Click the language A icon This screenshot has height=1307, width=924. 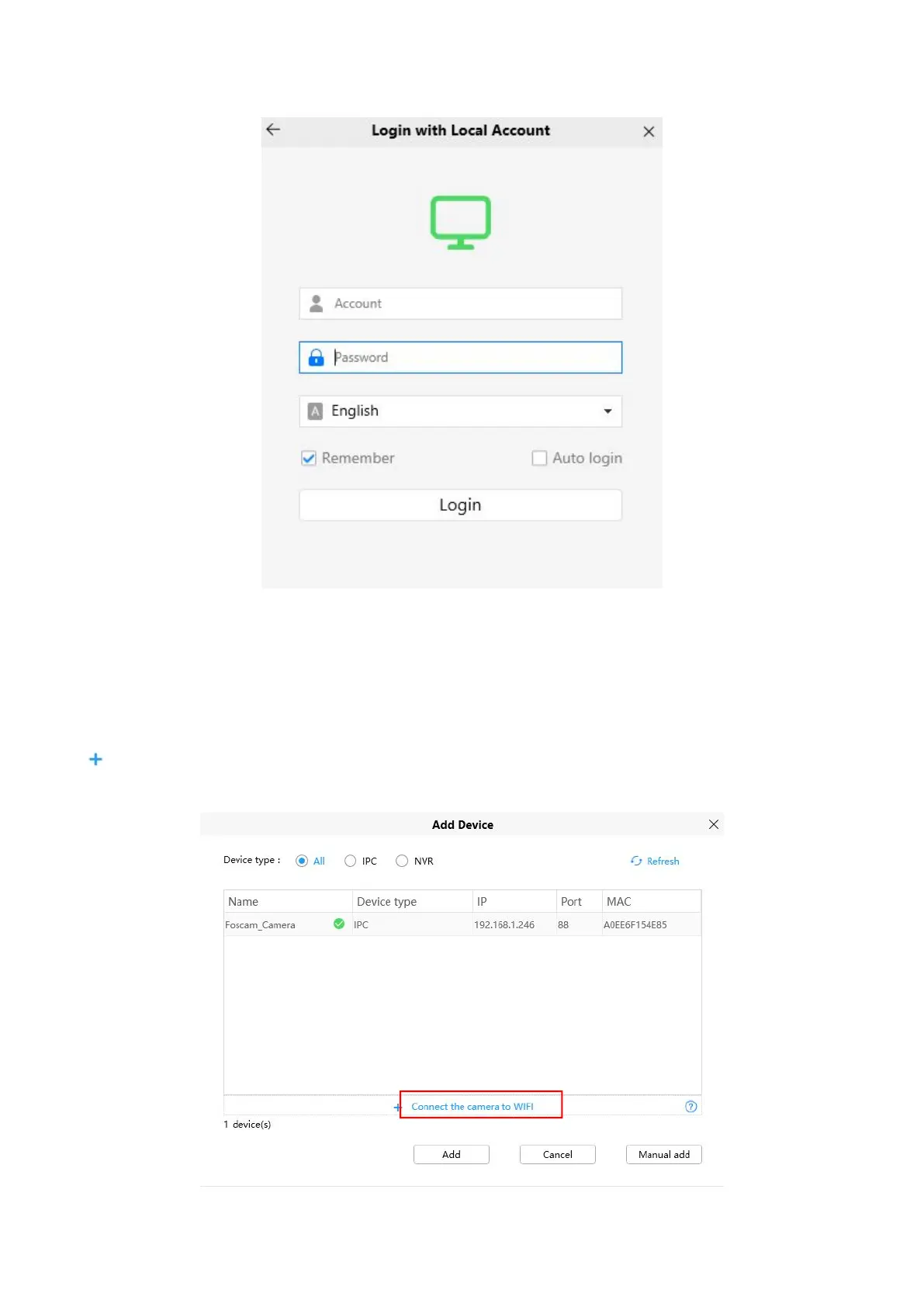315,411
